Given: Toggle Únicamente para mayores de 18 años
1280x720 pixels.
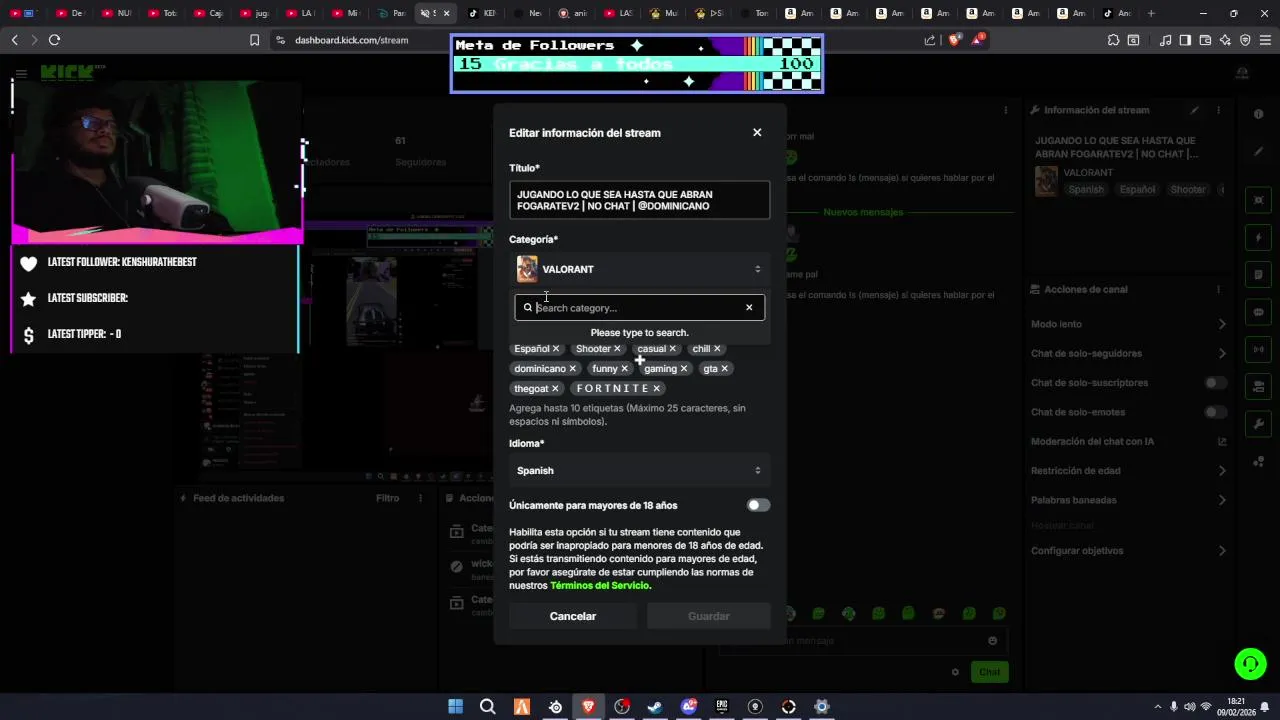Looking at the screenshot, I should pos(758,505).
